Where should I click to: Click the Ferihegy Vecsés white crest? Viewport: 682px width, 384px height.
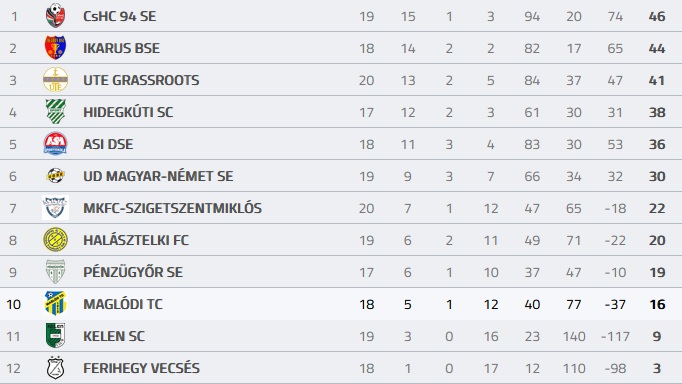click(55, 368)
